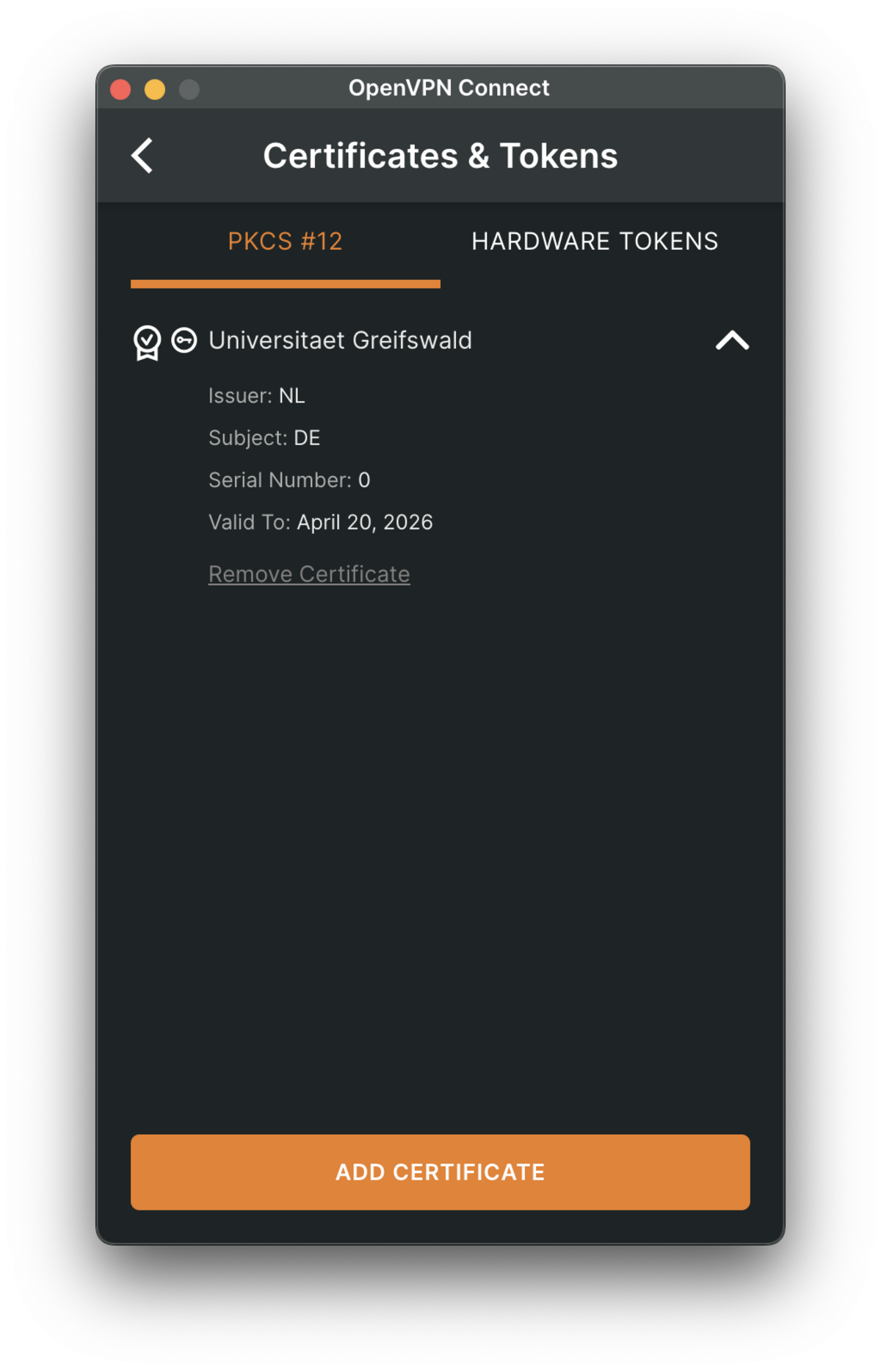Close the OpenVPN Connect window
The image size is (881, 1372).
coord(120,90)
